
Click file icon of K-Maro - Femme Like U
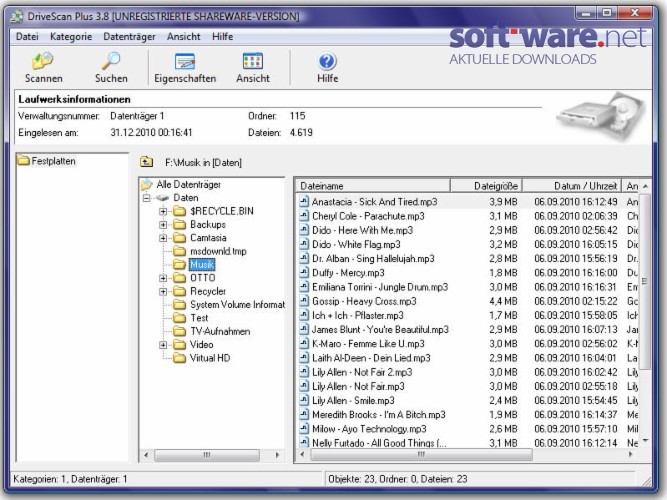coord(304,343)
